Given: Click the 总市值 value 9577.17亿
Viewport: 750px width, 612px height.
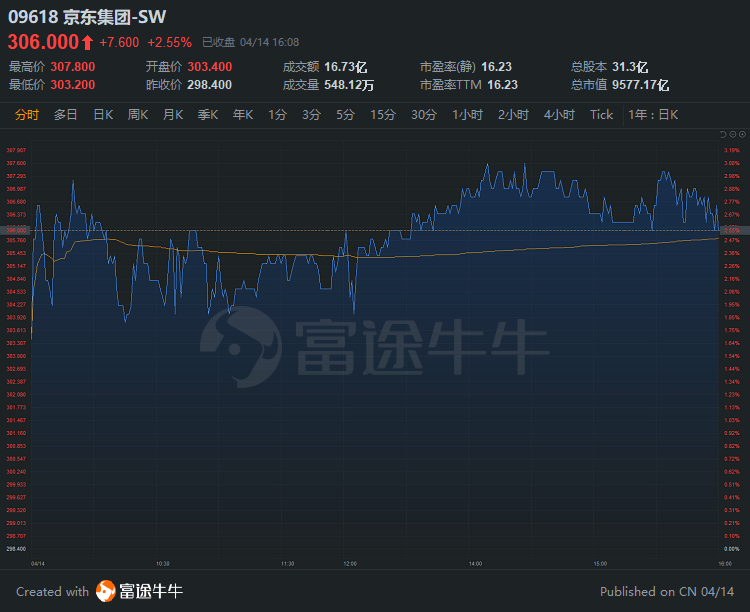Looking at the screenshot, I should [640, 85].
